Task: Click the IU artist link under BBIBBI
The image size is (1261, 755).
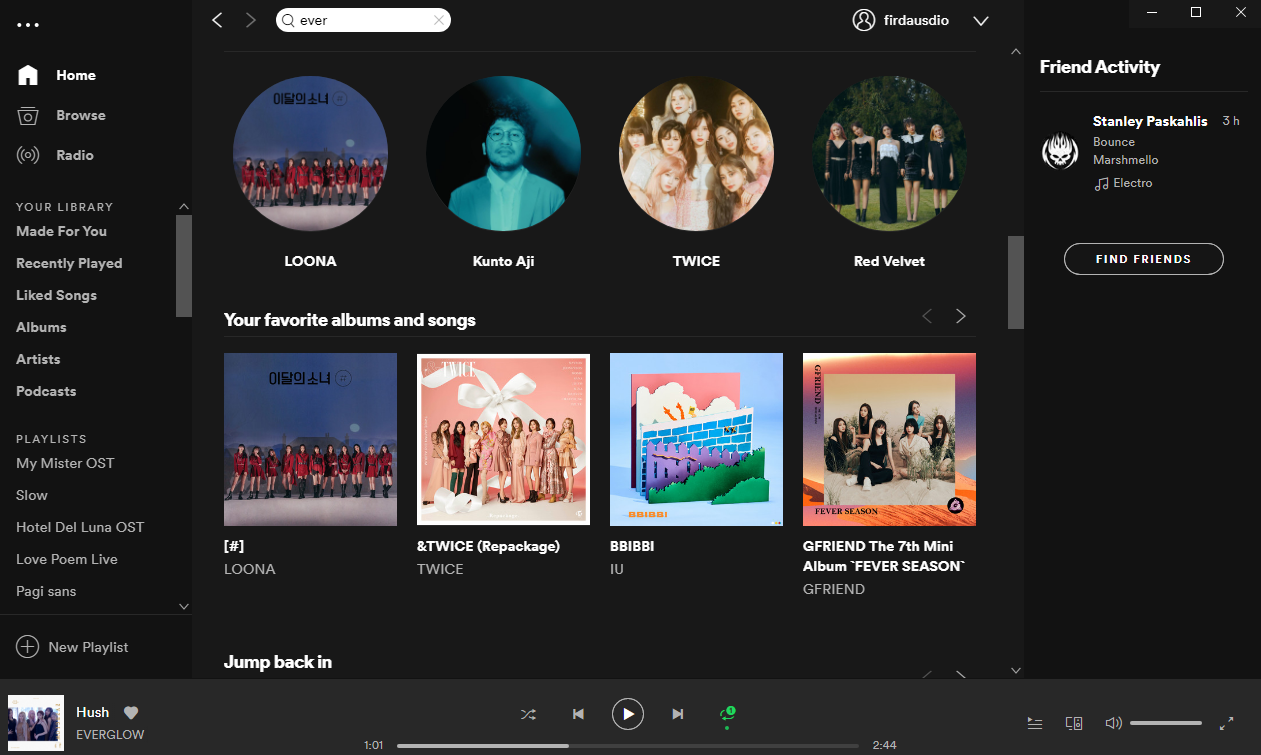Action: pos(617,569)
